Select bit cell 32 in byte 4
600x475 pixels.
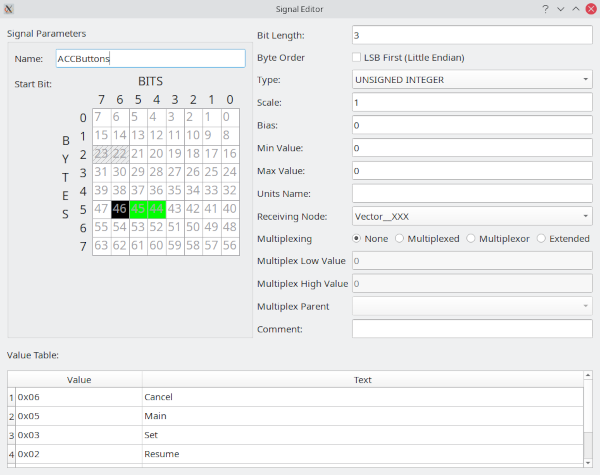(230, 191)
